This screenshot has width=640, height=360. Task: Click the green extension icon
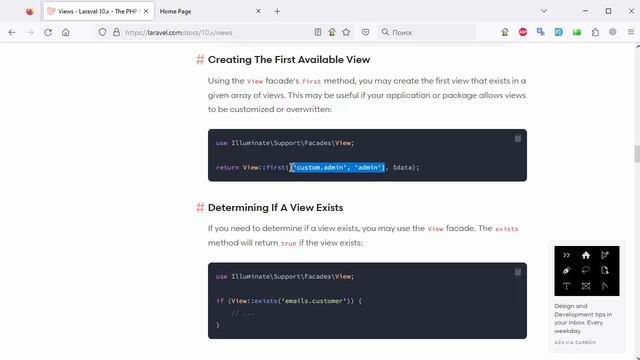coord(577,32)
